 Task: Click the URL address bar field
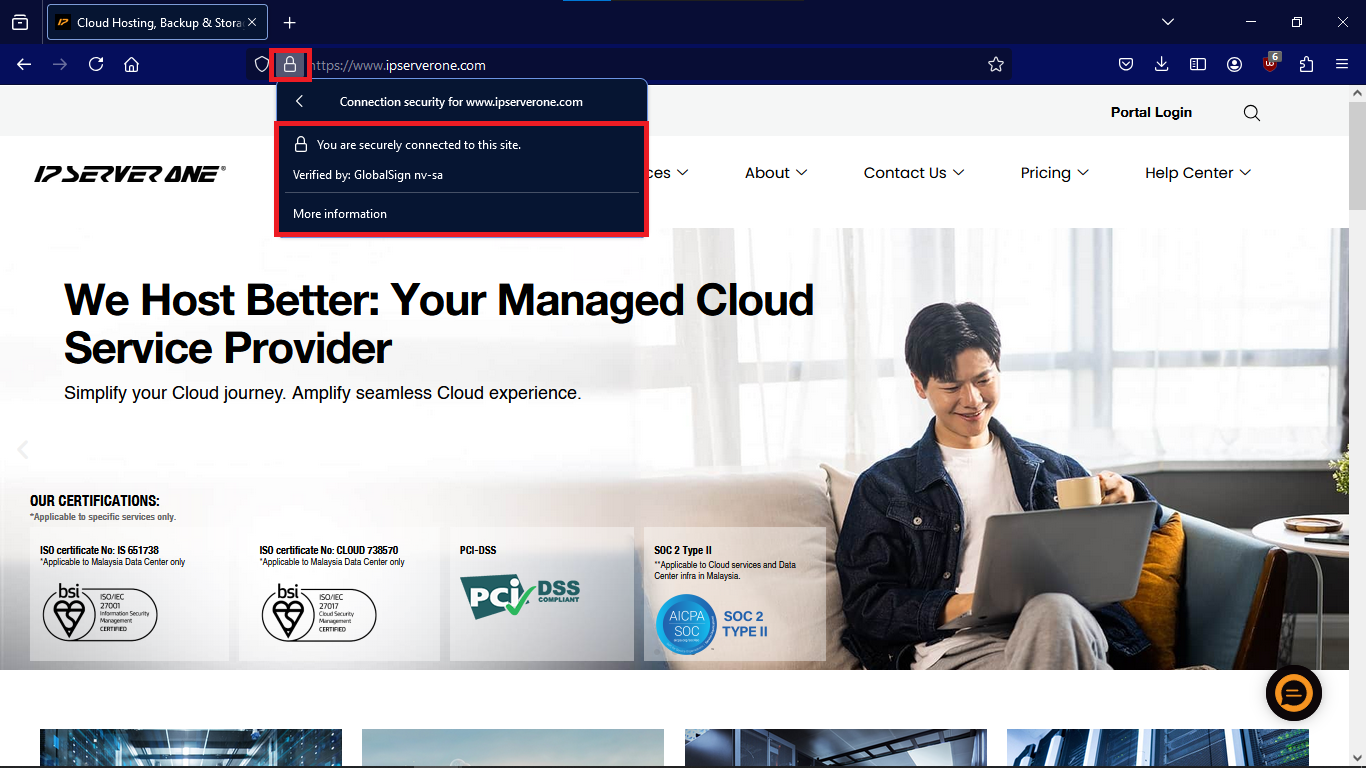[640, 65]
